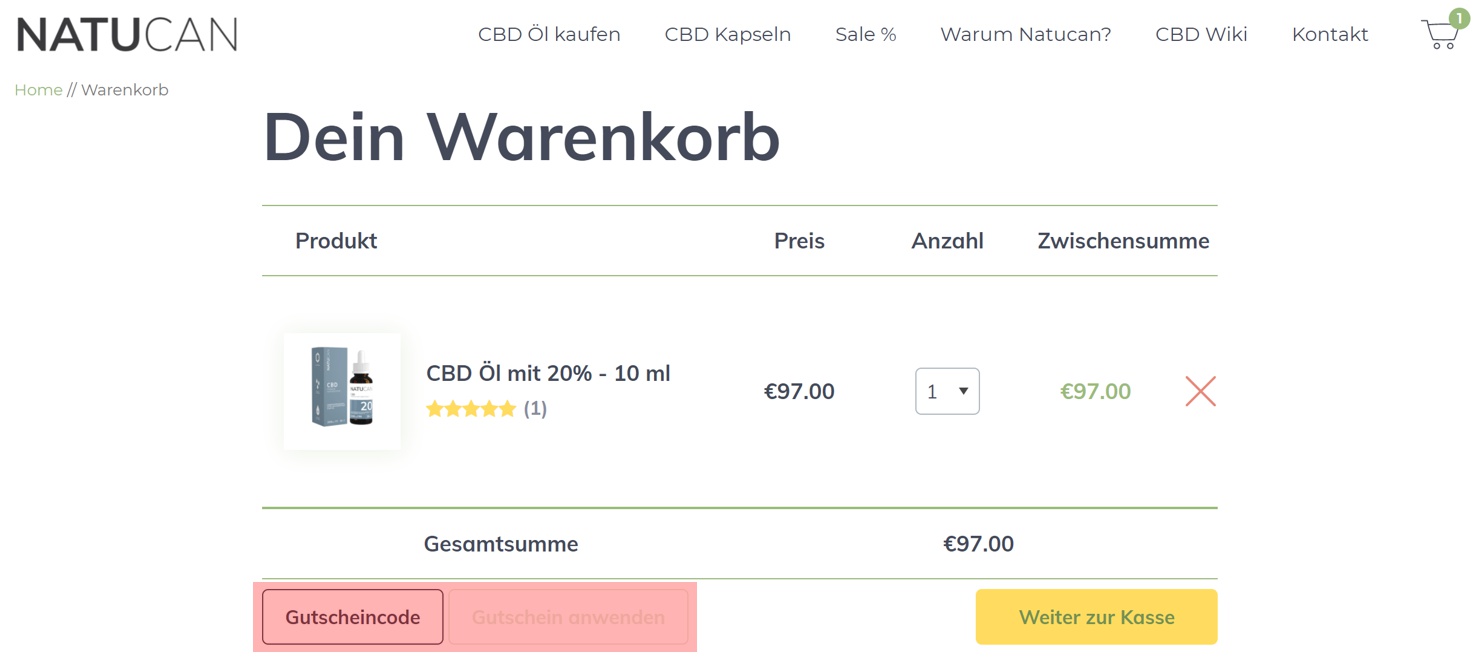Select Warum Natucan? in the navigation
Viewport: 1480px width, 660px height.
1026,34
